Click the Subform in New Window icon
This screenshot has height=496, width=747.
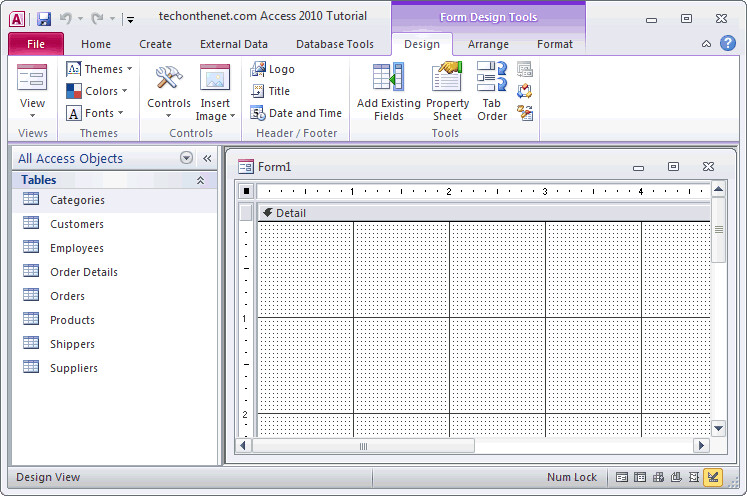point(525,70)
